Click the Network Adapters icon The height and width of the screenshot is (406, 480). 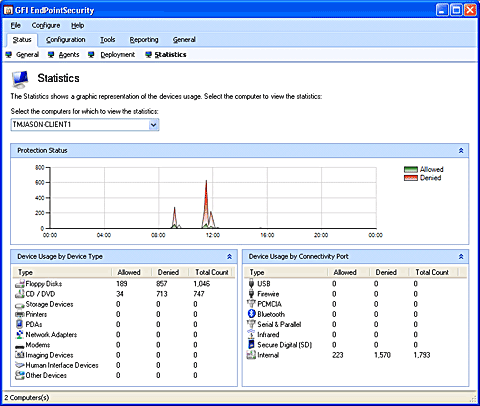pyautogui.click(x=20, y=335)
